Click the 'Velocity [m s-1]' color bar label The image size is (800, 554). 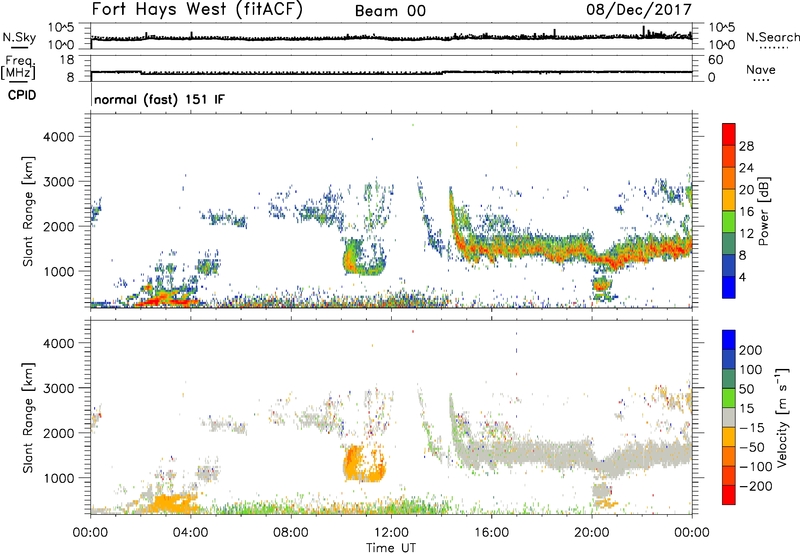(x=782, y=417)
